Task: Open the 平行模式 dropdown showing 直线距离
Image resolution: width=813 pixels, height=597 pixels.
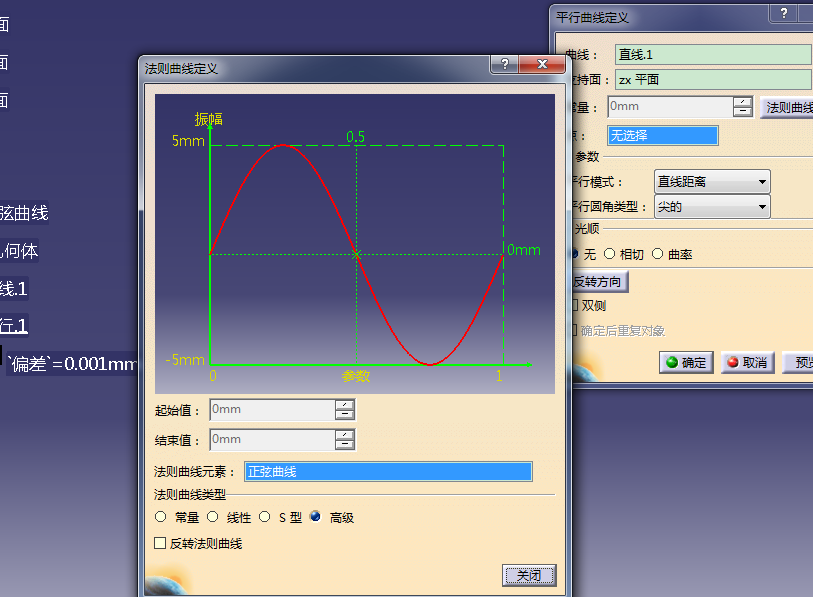Action: (712, 182)
